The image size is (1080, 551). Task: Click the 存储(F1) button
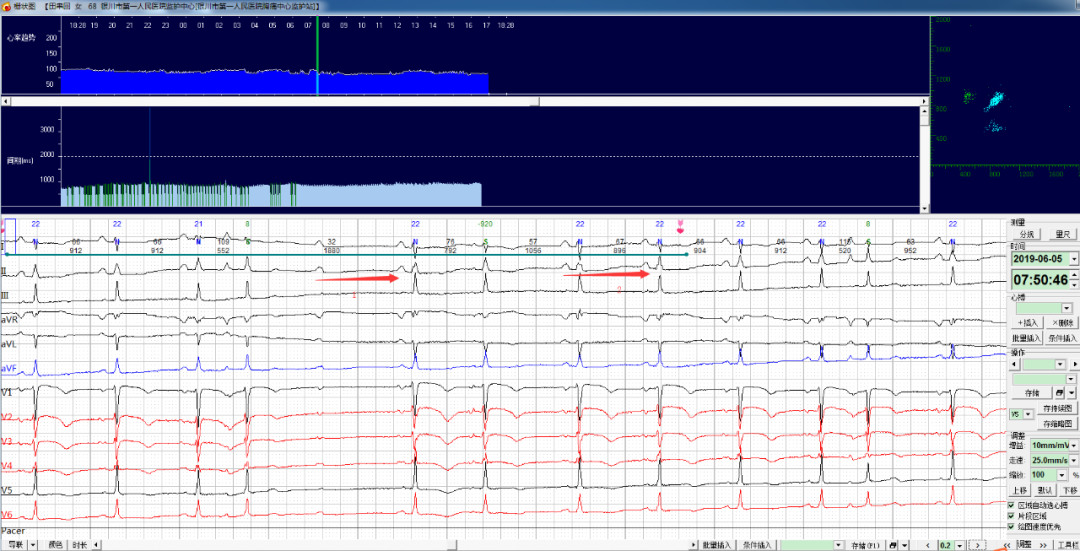(x=865, y=545)
